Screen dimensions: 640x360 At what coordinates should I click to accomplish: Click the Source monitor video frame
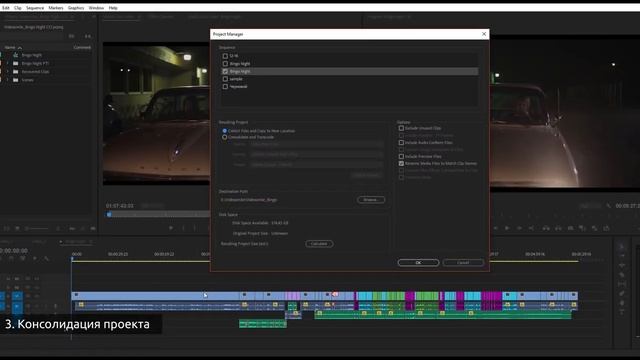tap(156, 113)
